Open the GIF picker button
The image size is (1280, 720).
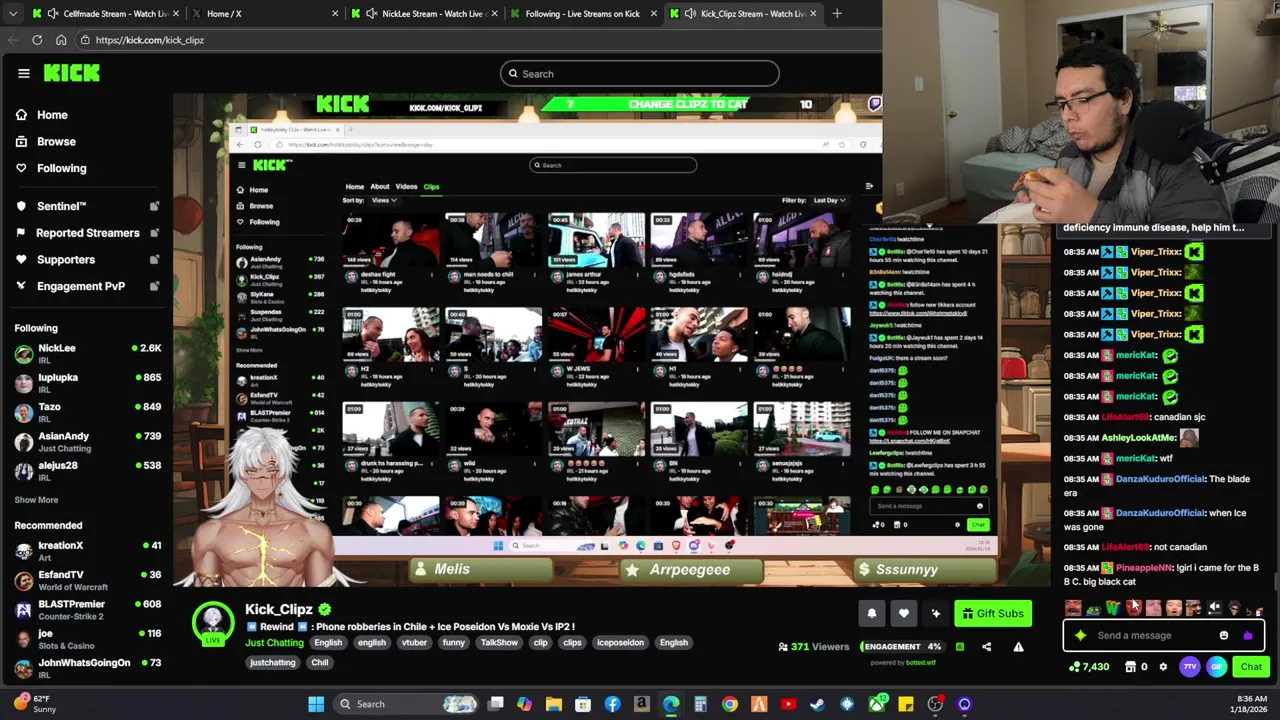[1216, 667]
